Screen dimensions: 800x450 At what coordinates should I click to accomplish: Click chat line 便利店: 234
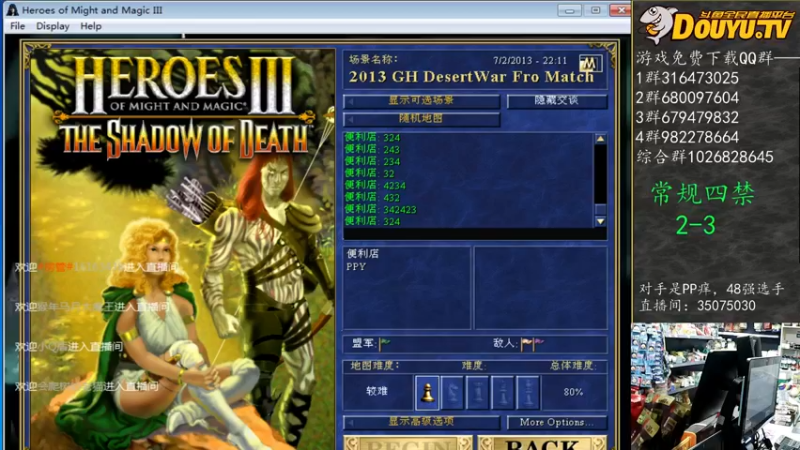(372, 161)
